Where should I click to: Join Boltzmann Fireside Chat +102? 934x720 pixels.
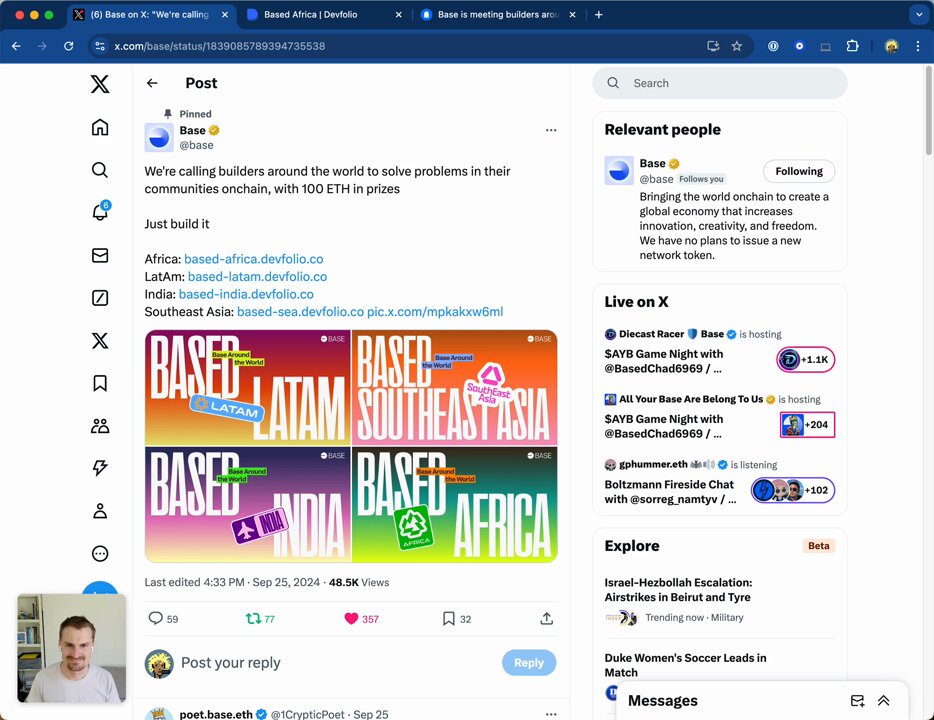(793, 490)
